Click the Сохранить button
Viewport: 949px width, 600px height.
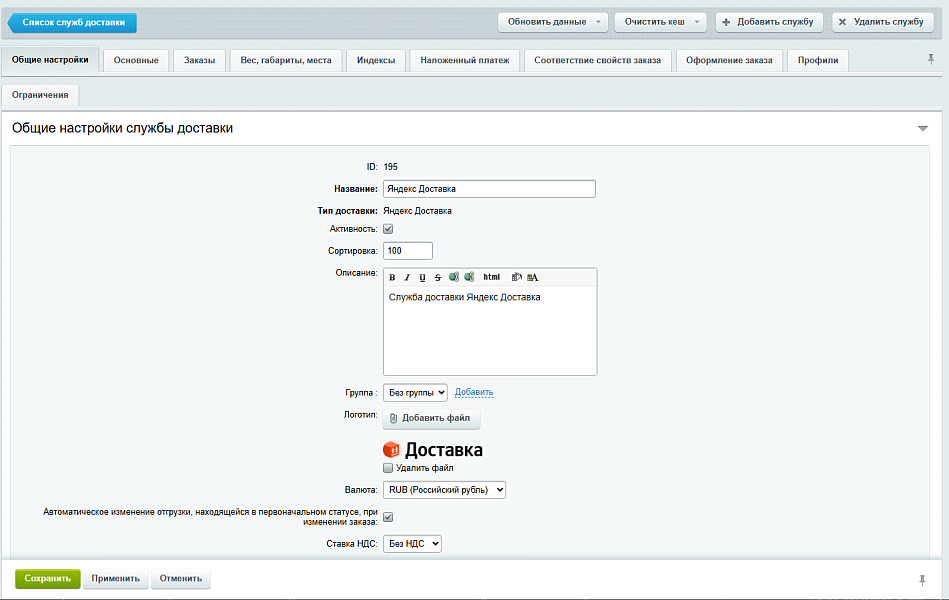(47, 578)
